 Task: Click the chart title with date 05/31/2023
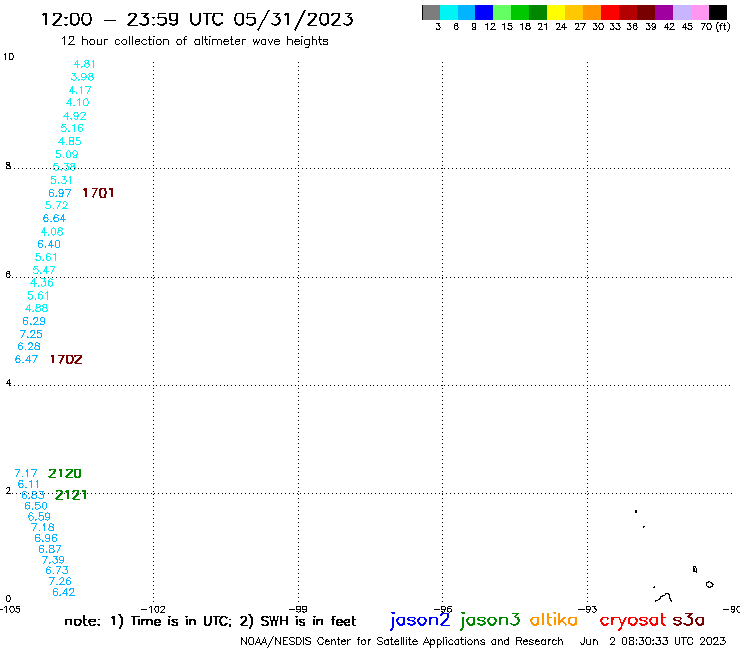click(x=197, y=20)
